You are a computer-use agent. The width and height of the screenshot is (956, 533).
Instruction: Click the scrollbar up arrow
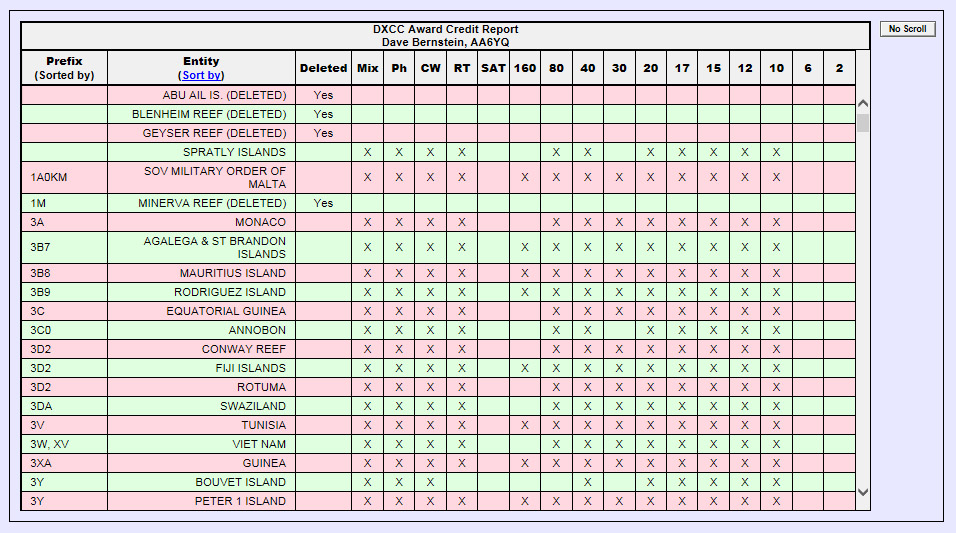863,104
